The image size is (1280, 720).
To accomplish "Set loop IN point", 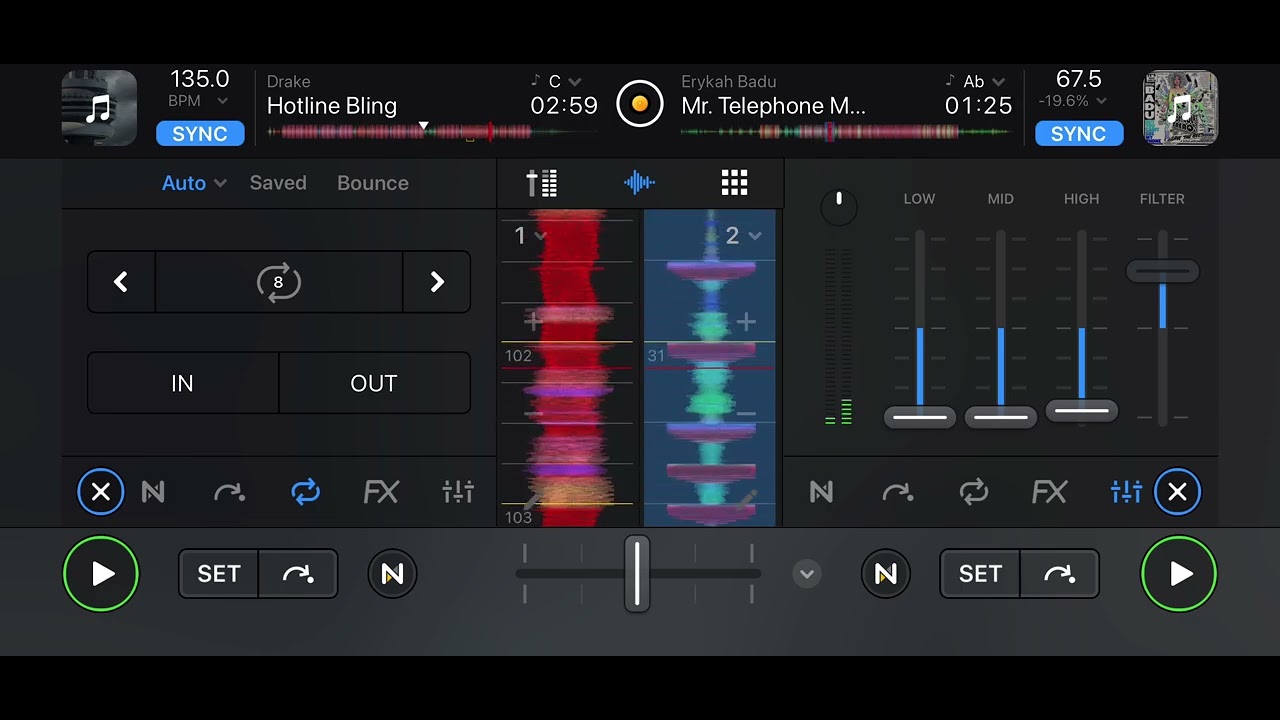I will 182,384.
